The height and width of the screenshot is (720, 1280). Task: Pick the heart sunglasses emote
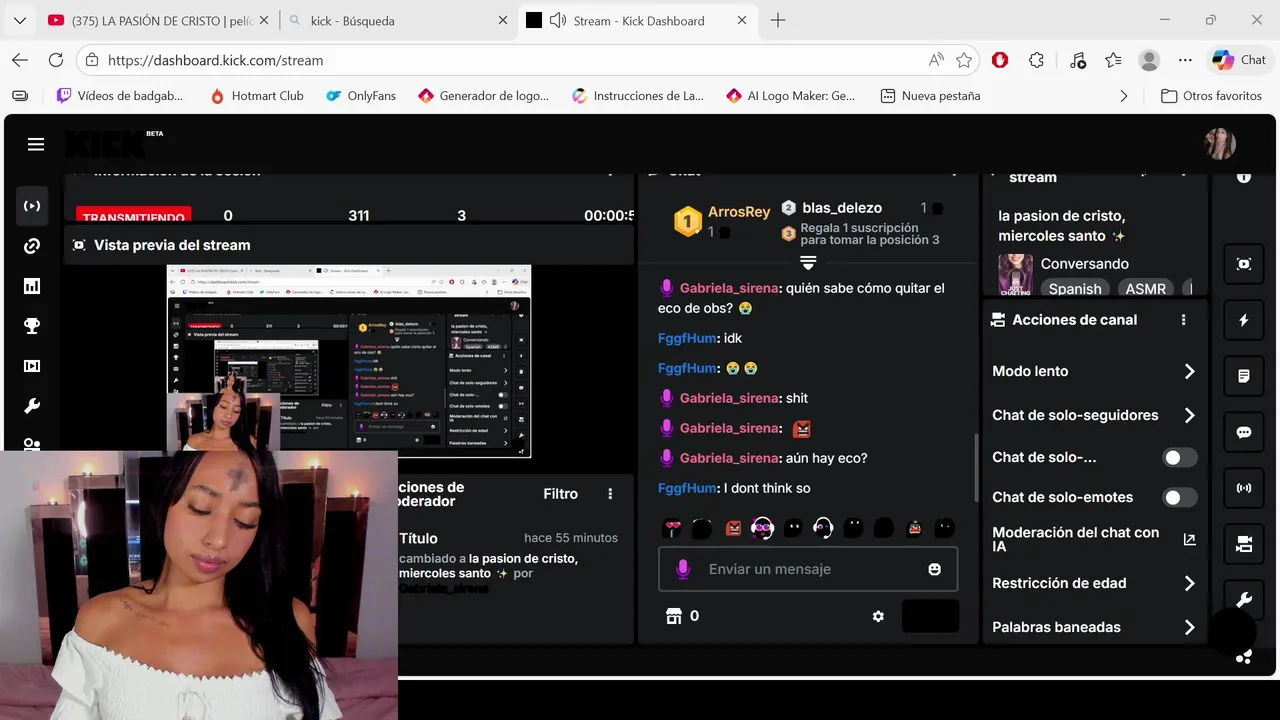coord(673,528)
